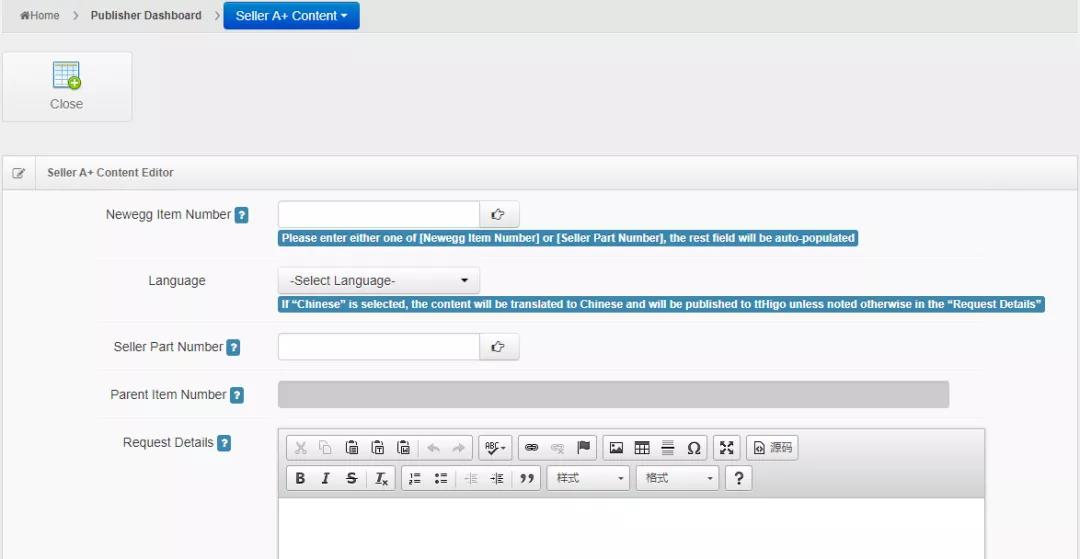Open the 样式 styles dropdown

point(588,478)
